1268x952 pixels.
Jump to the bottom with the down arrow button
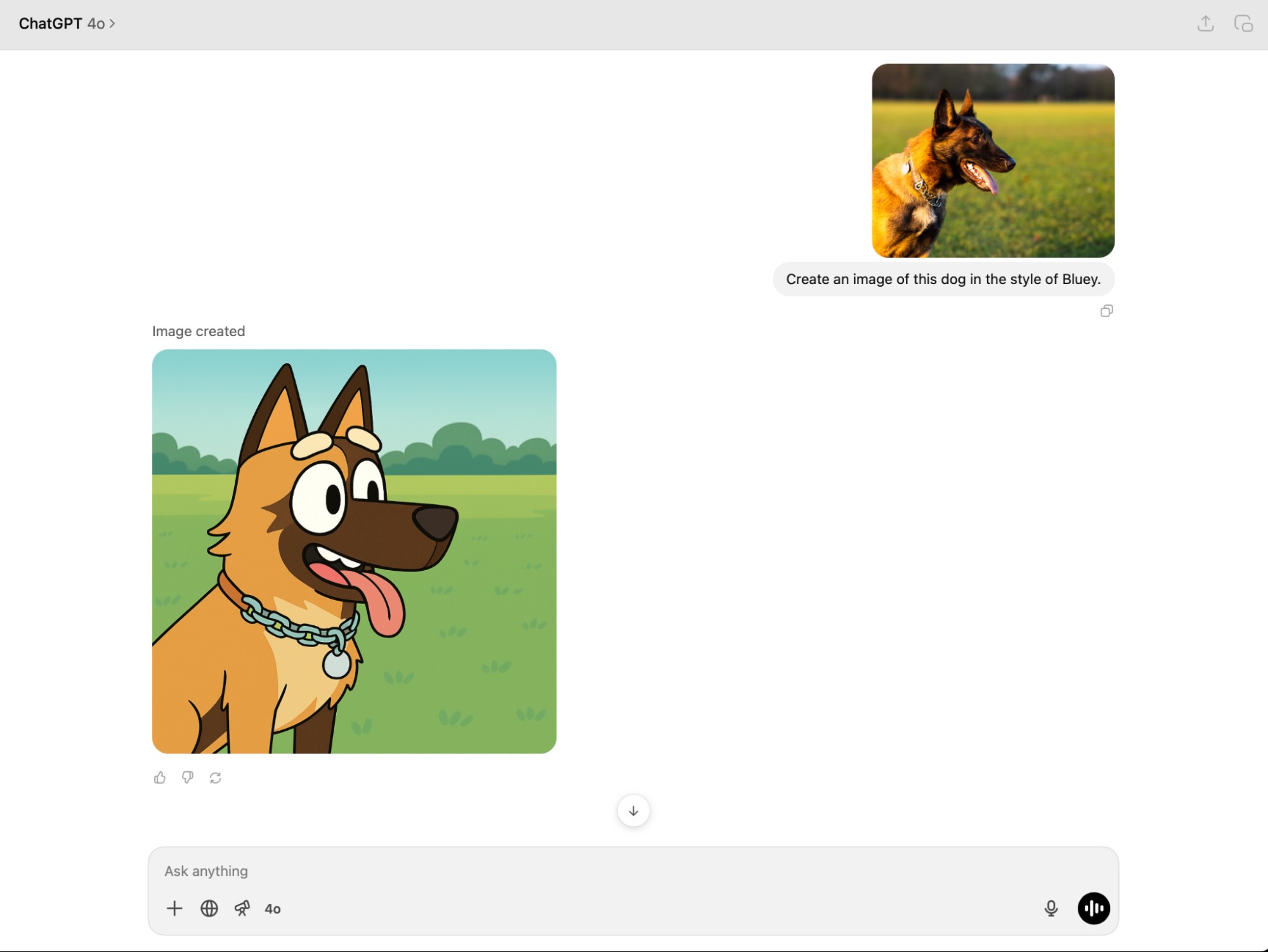[x=633, y=811]
